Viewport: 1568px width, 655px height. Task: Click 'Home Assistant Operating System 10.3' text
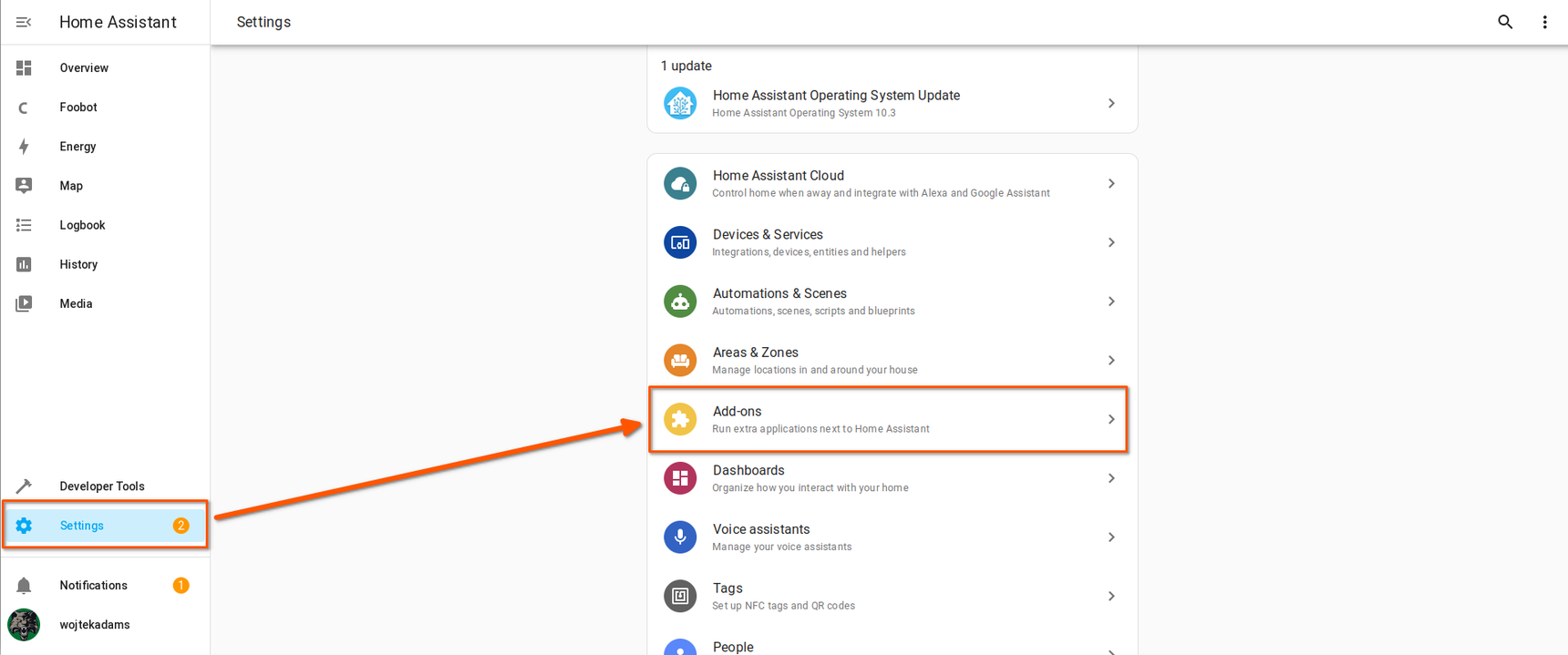pos(804,114)
